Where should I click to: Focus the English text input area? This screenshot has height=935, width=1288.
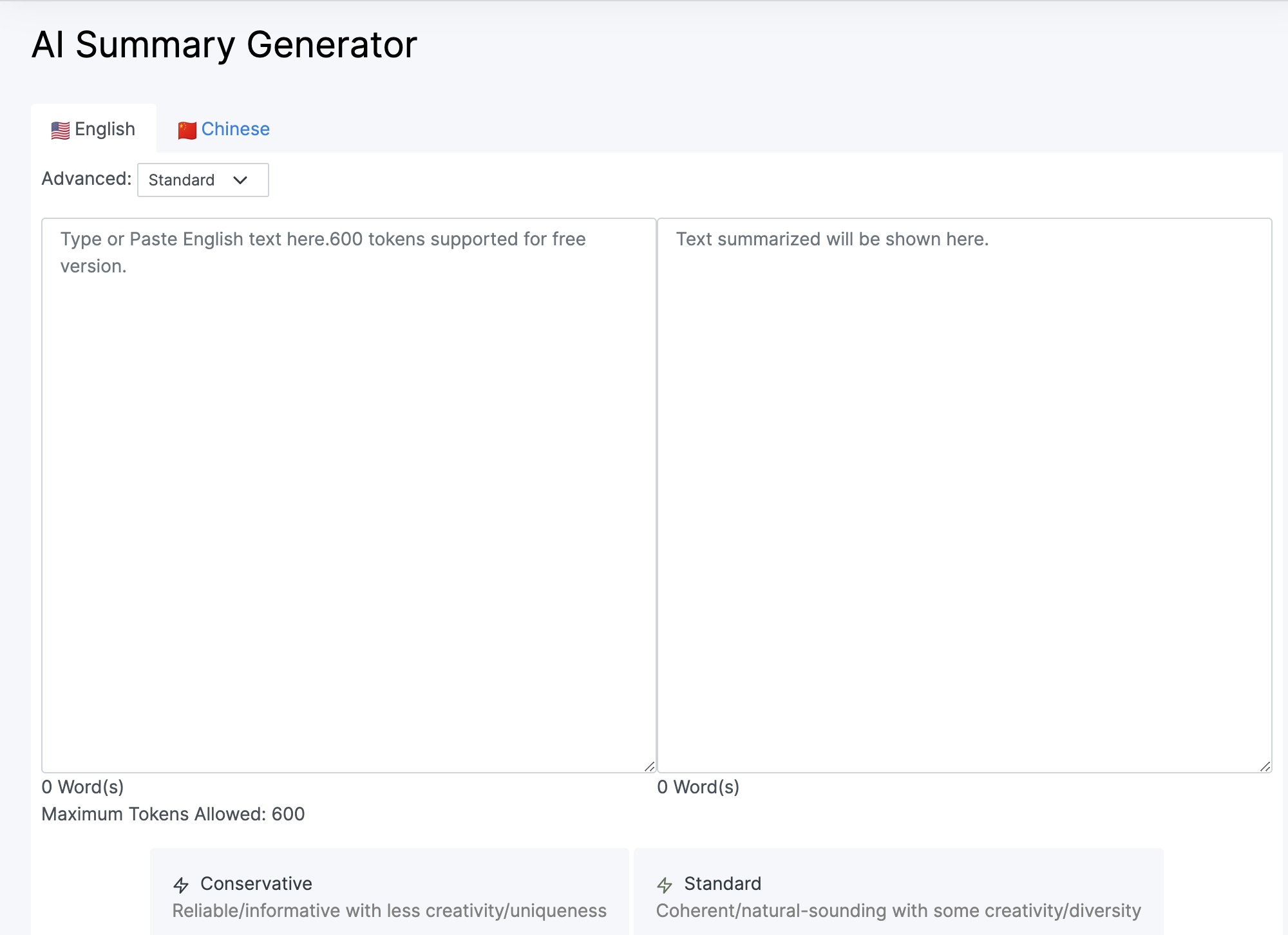(348, 495)
